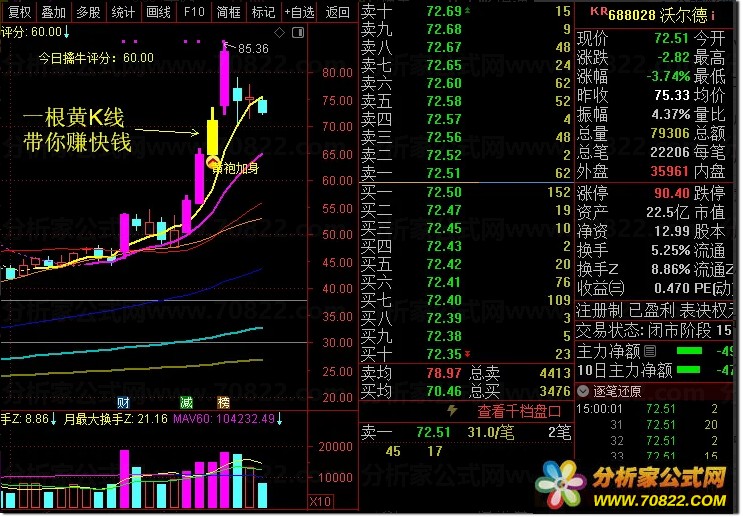Click the 总量 value 79306
The image size is (743, 517).
(x=670, y=134)
